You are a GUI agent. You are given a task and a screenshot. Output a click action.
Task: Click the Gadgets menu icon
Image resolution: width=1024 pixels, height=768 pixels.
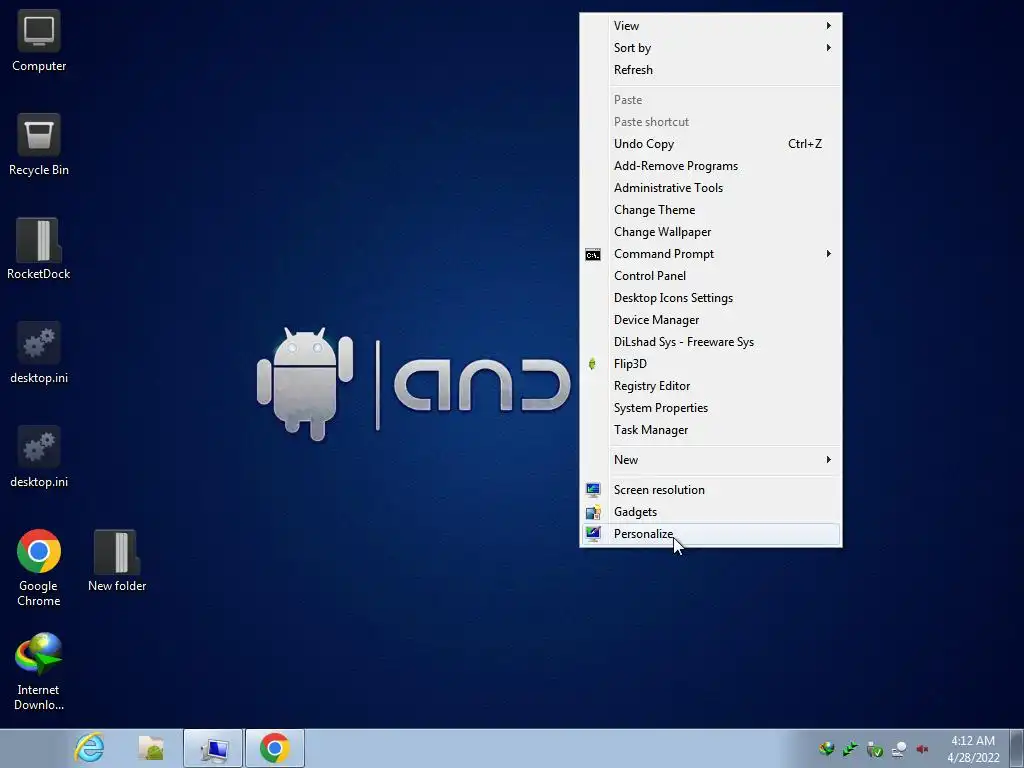point(593,512)
